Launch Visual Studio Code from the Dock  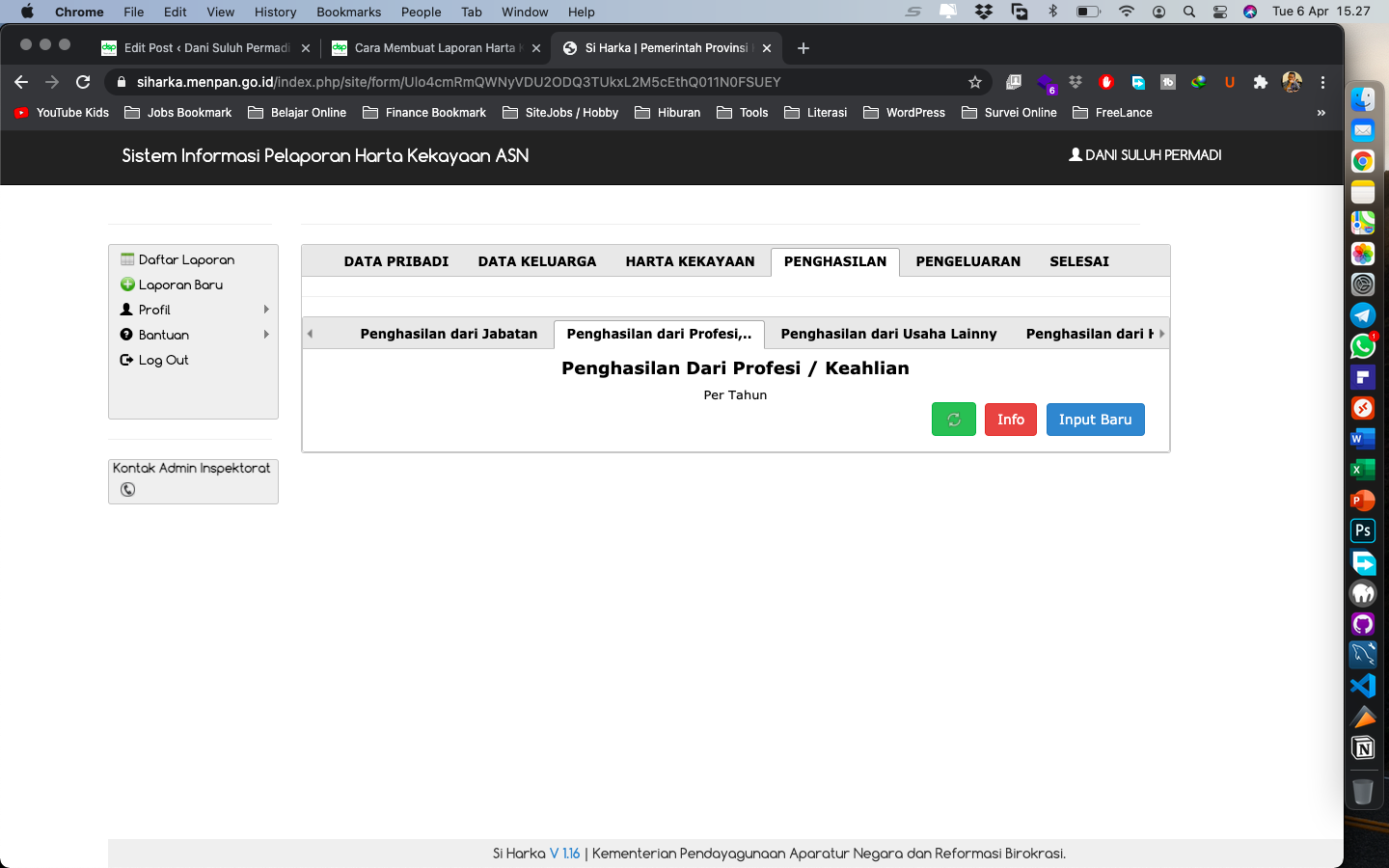pos(1362,686)
